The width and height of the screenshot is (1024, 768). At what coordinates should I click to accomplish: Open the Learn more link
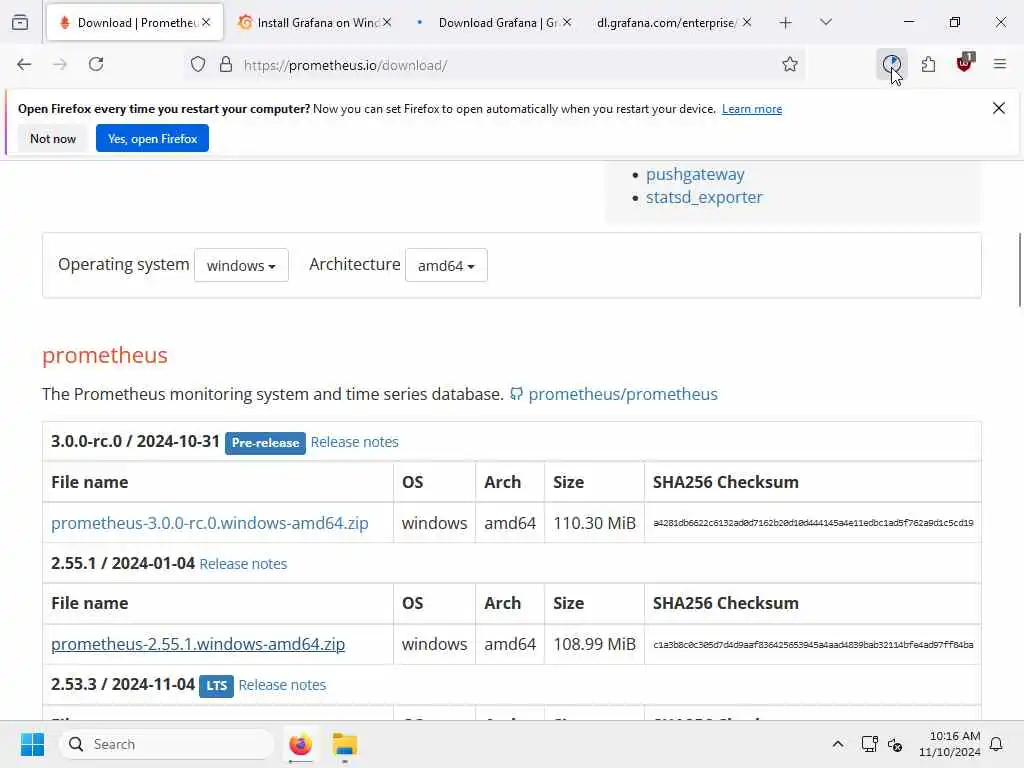(x=752, y=109)
